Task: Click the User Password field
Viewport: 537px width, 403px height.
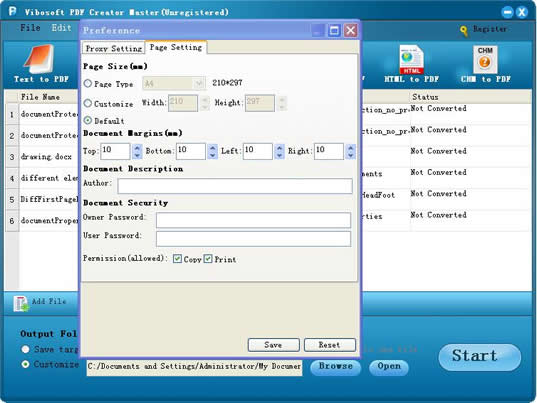Action: (x=253, y=239)
